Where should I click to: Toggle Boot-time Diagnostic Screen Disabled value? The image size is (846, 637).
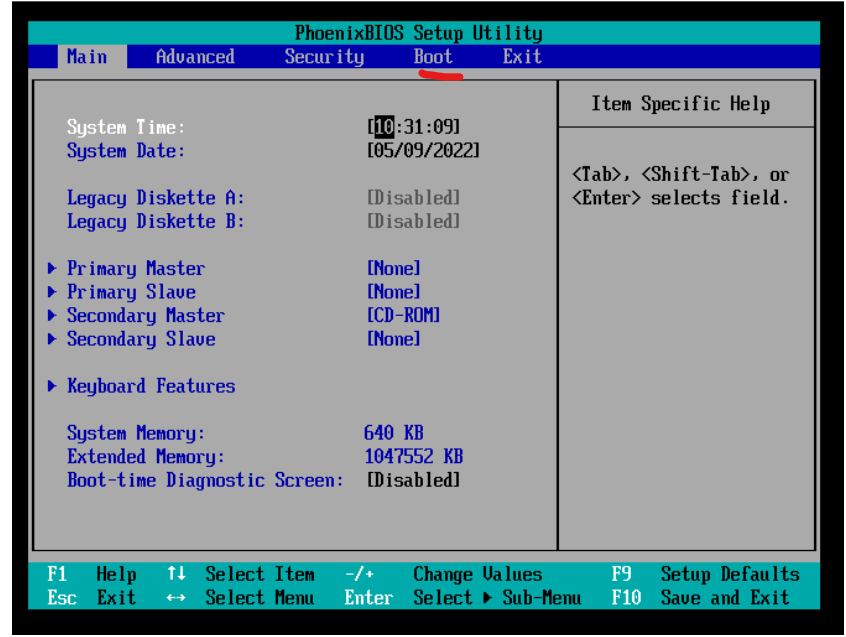pyautogui.click(x=413, y=480)
